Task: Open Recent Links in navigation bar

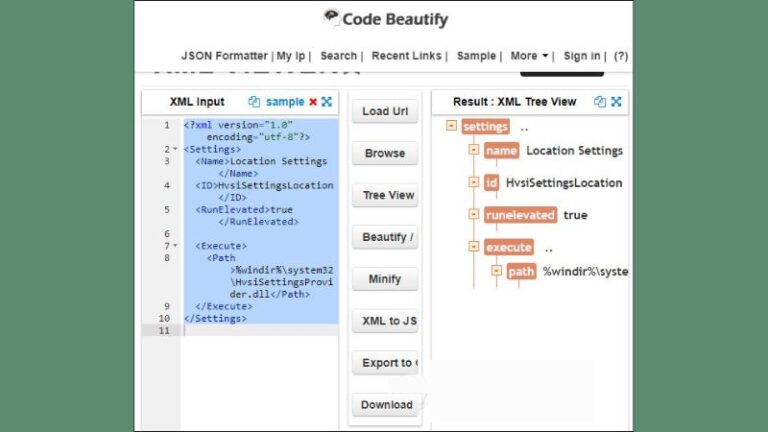Action: (x=408, y=56)
